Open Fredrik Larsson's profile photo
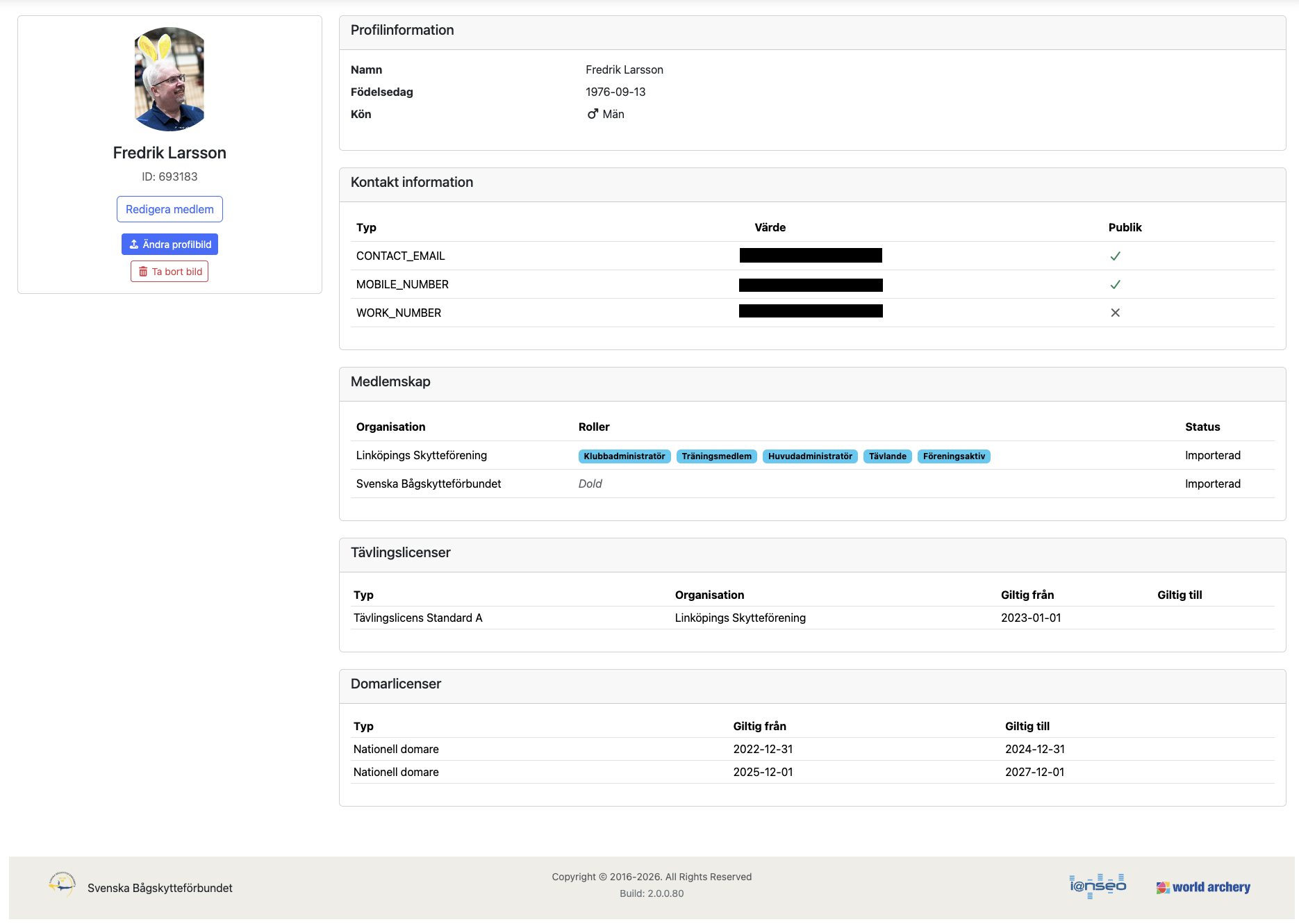This screenshot has width=1299, height=924. click(169, 79)
